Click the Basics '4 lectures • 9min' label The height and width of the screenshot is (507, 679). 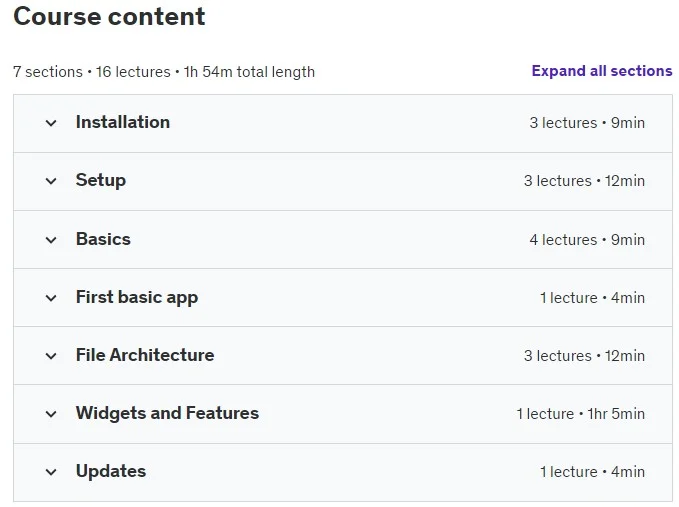click(587, 240)
